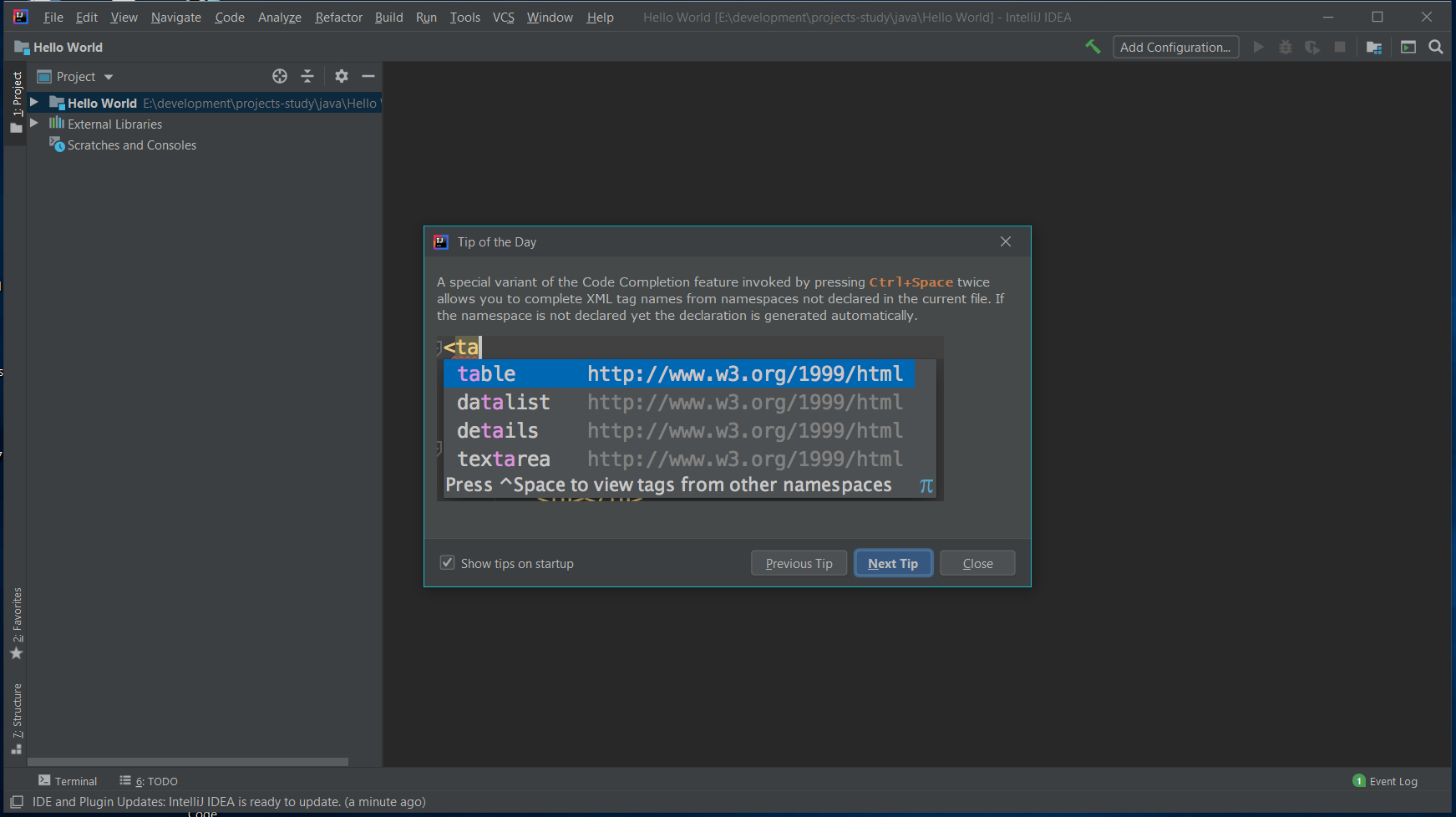Click the Hello World project folder icon in breadcrumb
Viewport: 1456px width, 817px height.
(x=22, y=48)
